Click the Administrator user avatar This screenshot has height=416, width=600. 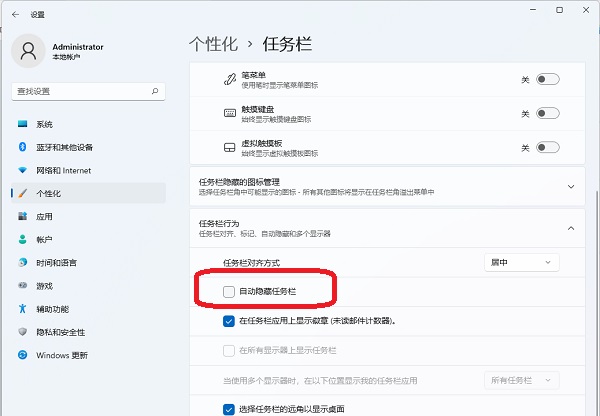pos(28,51)
